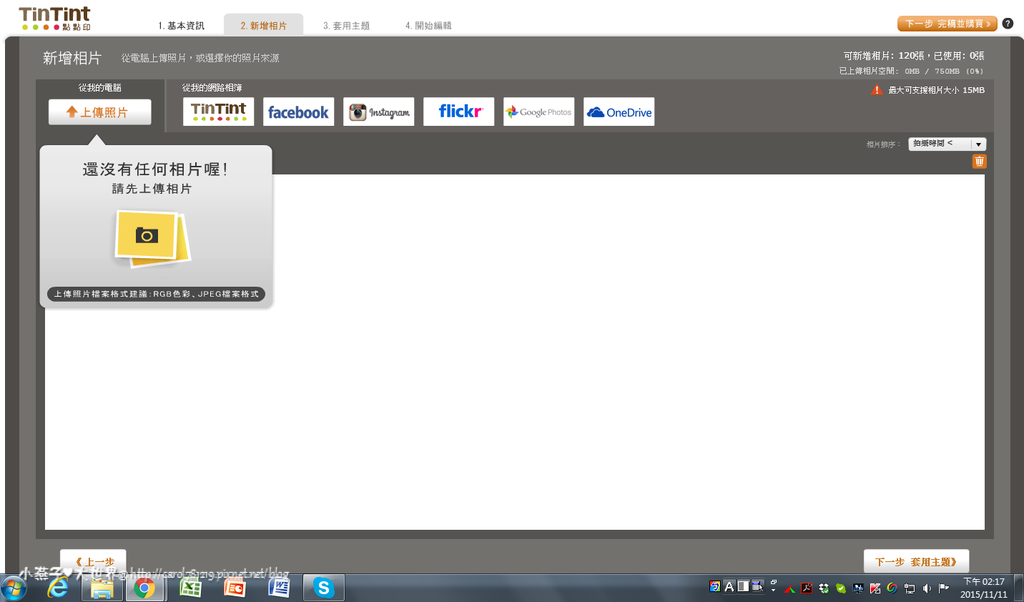Open PowerPoint from the taskbar
1024x602 pixels.
tap(234, 588)
